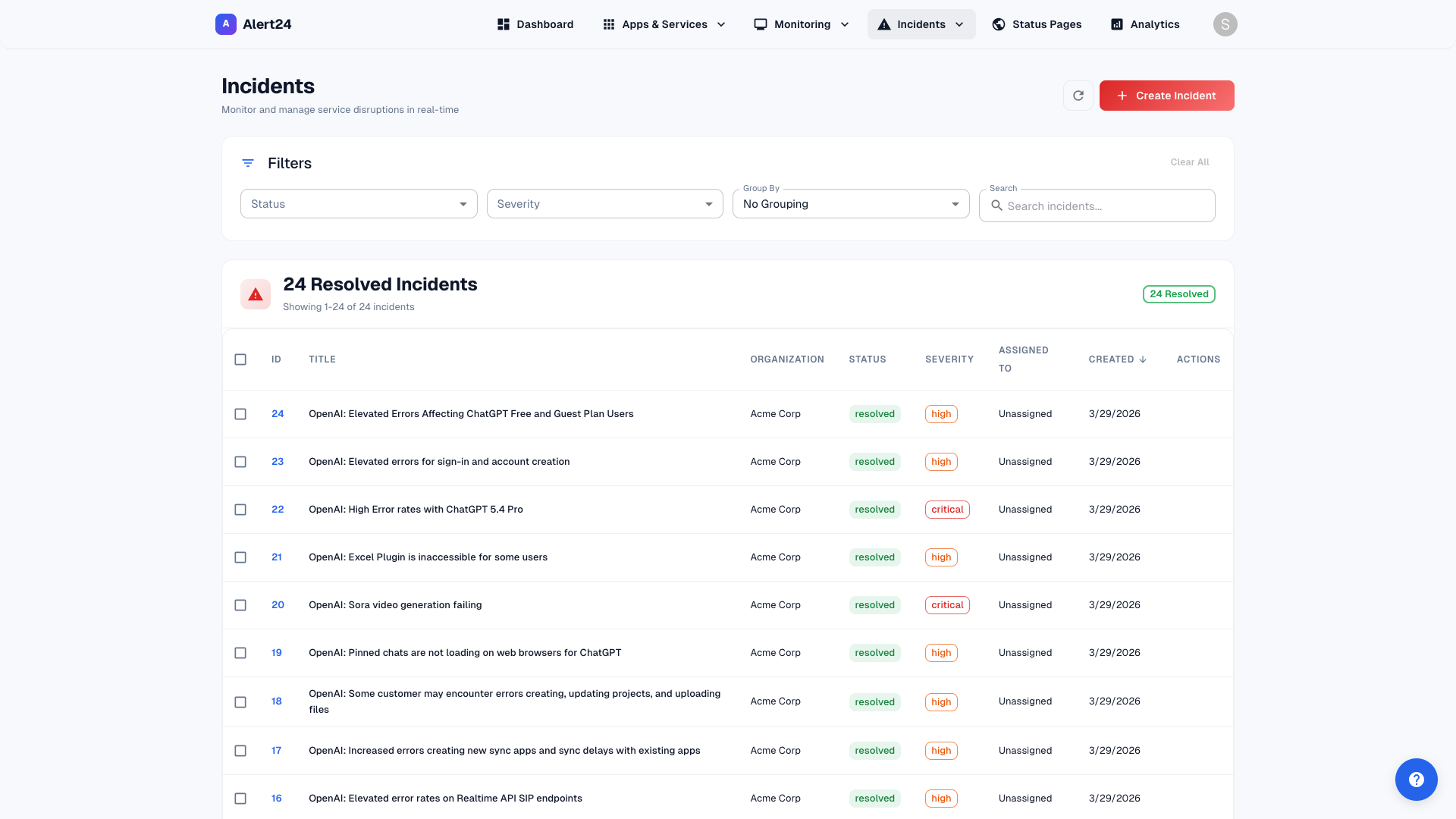Open the help button in bottom corner

click(x=1417, y=780)
